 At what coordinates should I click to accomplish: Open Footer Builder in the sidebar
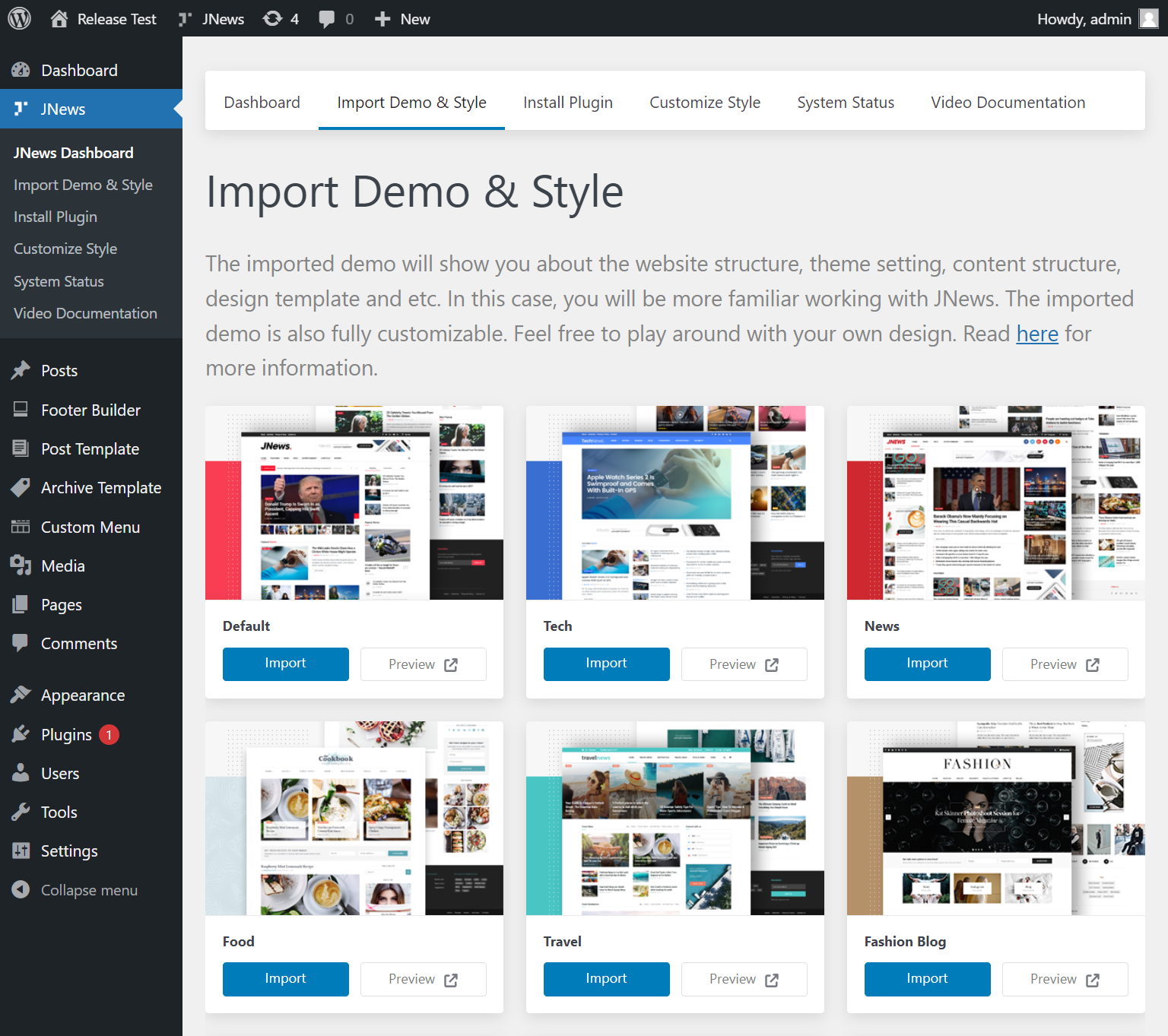tap(90, 410)
